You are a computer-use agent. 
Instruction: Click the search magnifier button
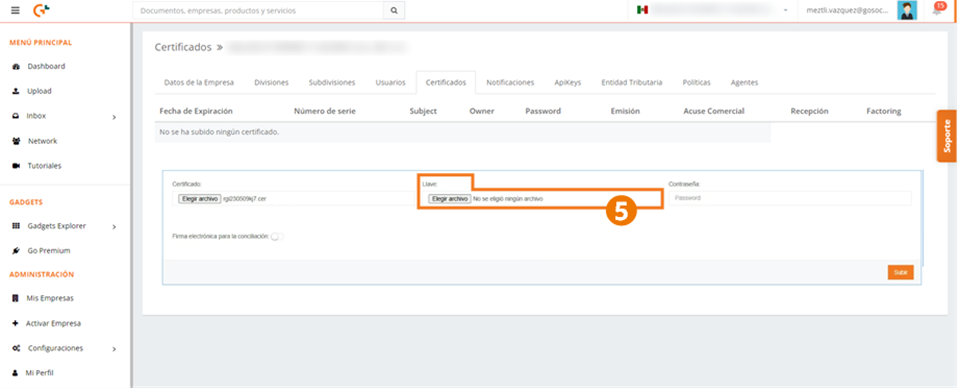394,10
